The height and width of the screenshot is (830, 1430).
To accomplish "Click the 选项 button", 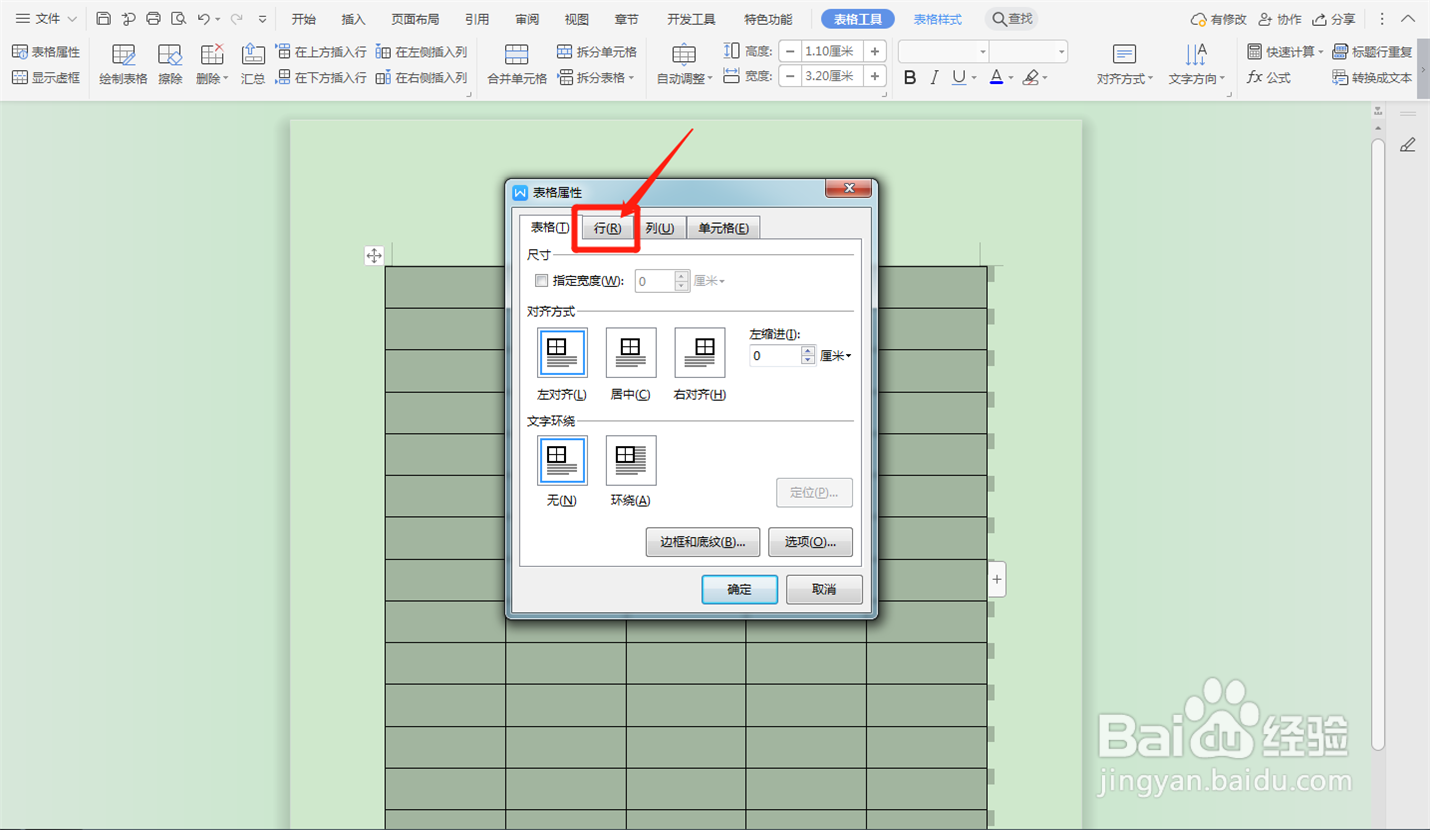I will 810,542.
